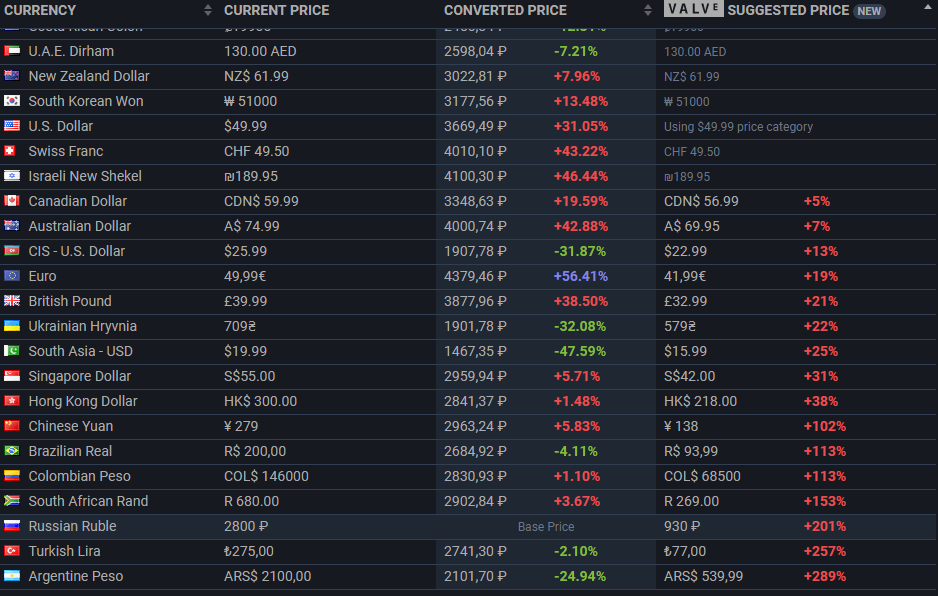The image size is (938, 596).
Task: Click the U.S. Dollar $49.99 price category note
Action: pyautogui.click(x=738, y=127)
